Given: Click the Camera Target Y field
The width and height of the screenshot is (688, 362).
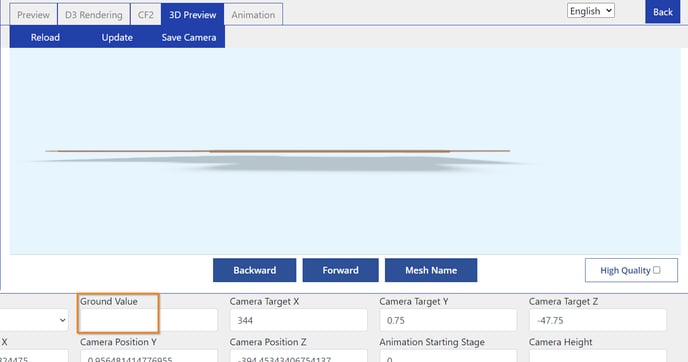Looking at the screenshot, I should pyautogui.click(x=448, y=320).
